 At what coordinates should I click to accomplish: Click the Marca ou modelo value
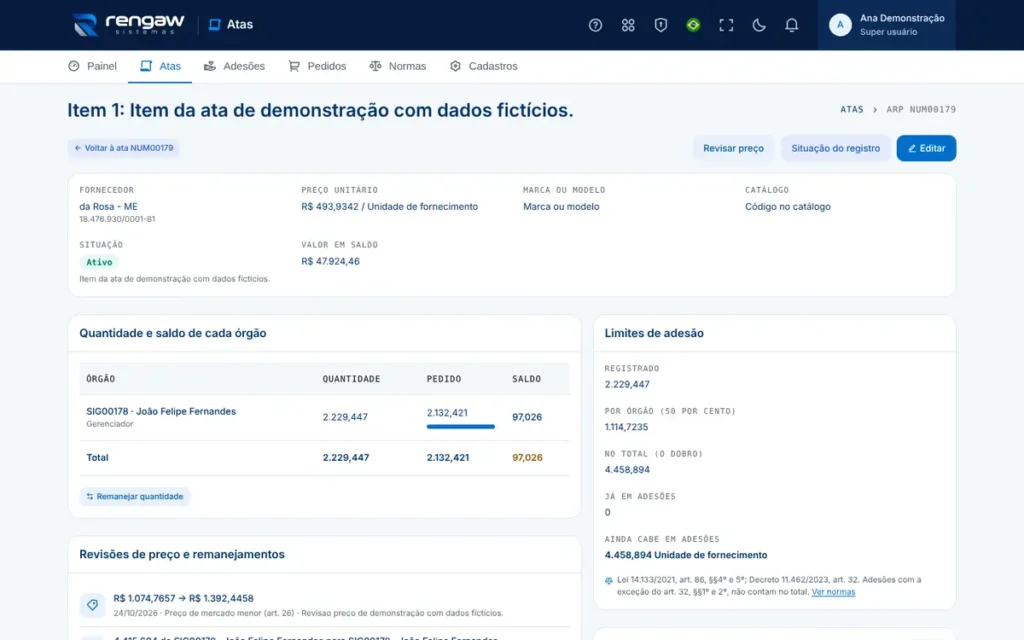point(561,206)
